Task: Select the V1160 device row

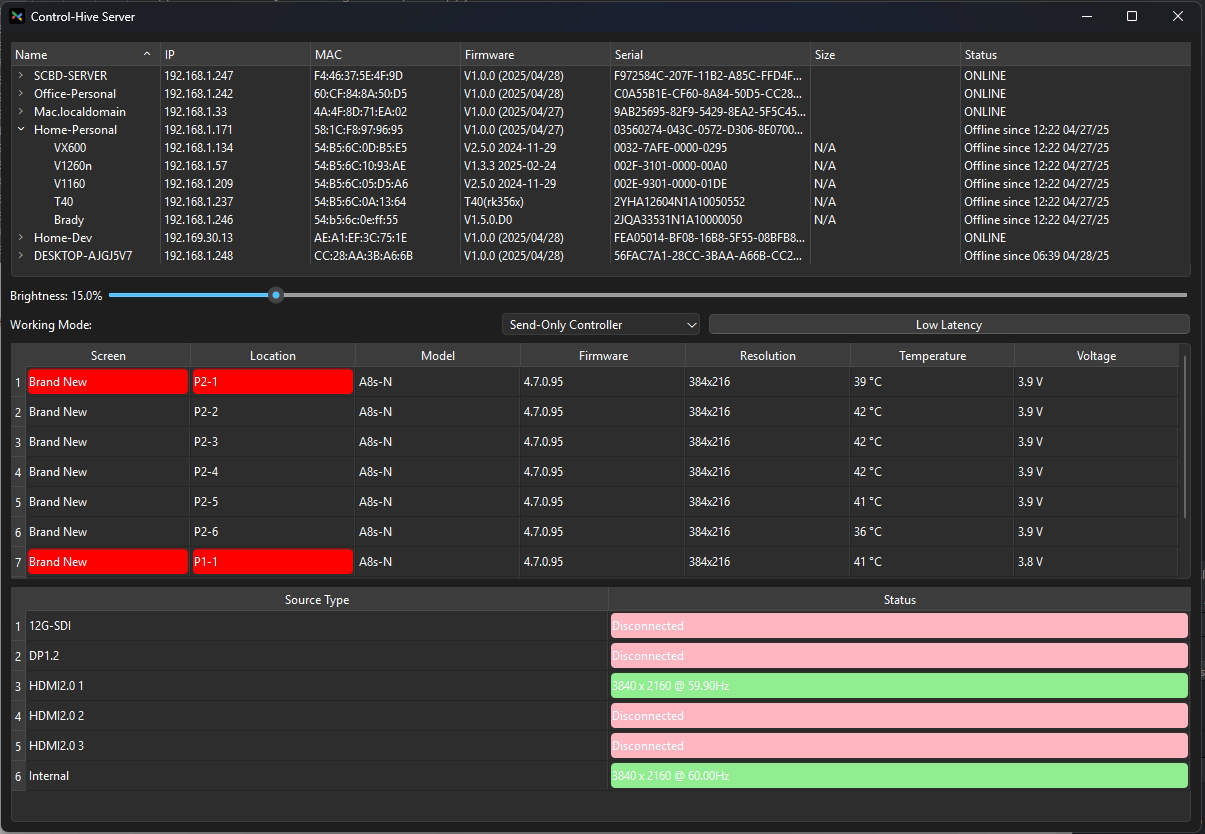Action: click(x=600, y=184)
